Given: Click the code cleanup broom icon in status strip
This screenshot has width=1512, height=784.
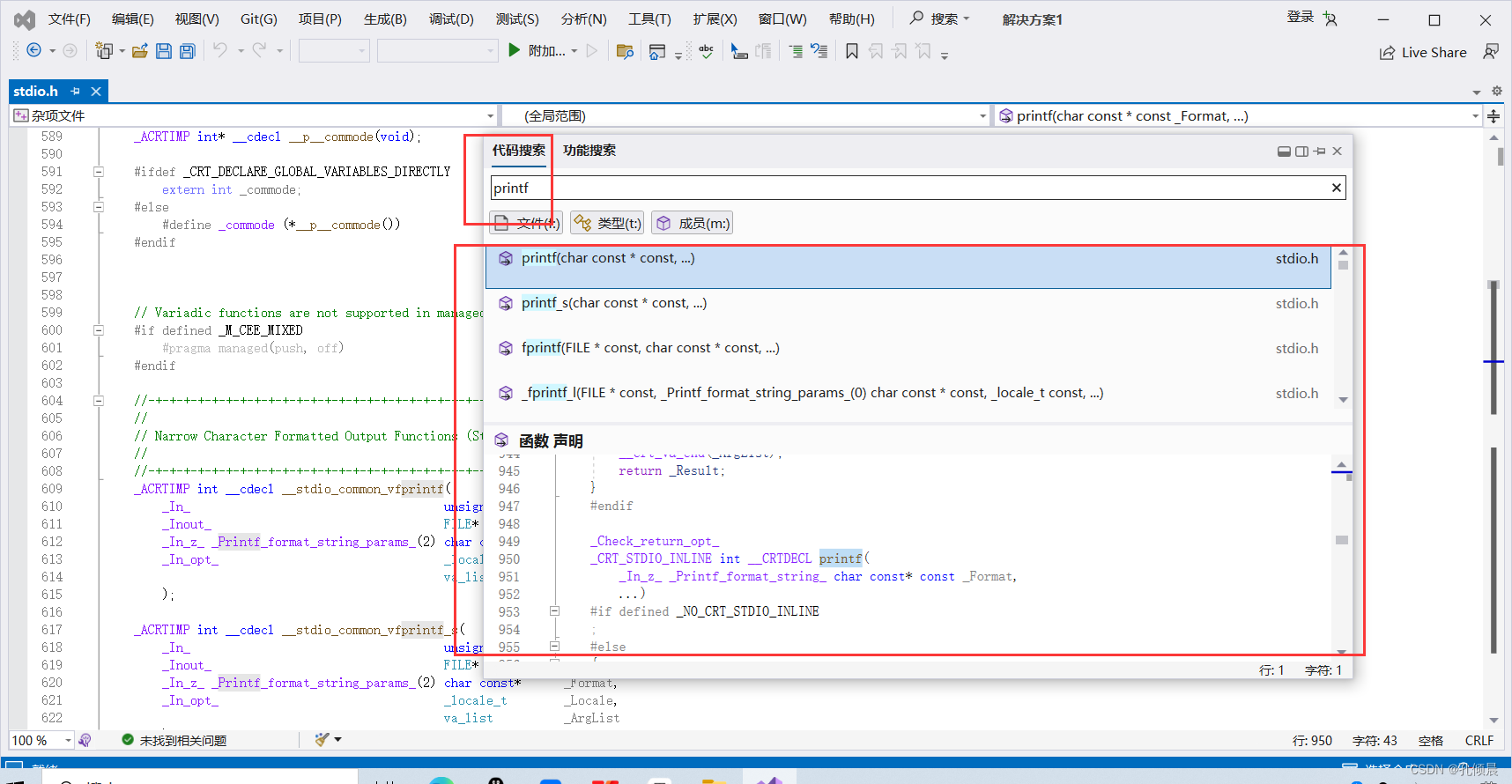Looking at the screenshot, I should [322, 740].
